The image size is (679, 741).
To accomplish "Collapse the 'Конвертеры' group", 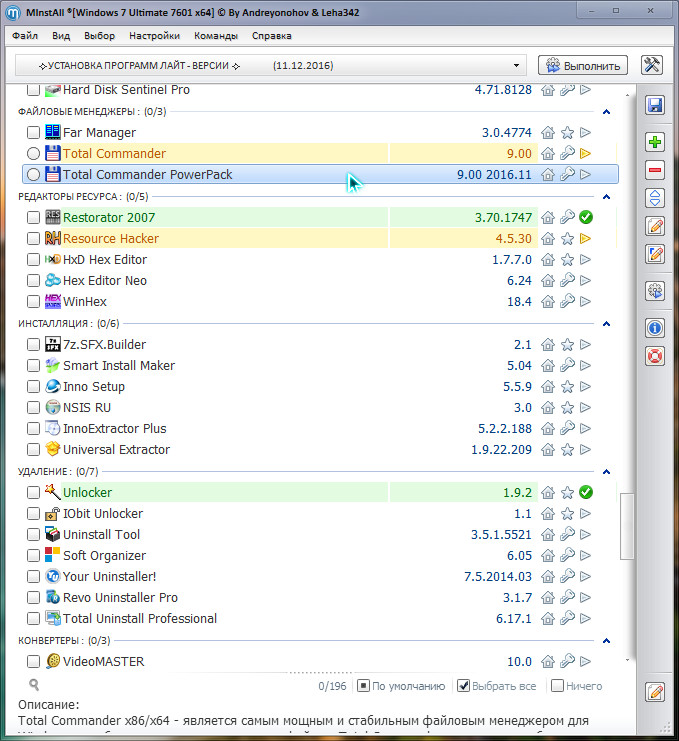I will (607, 641).
